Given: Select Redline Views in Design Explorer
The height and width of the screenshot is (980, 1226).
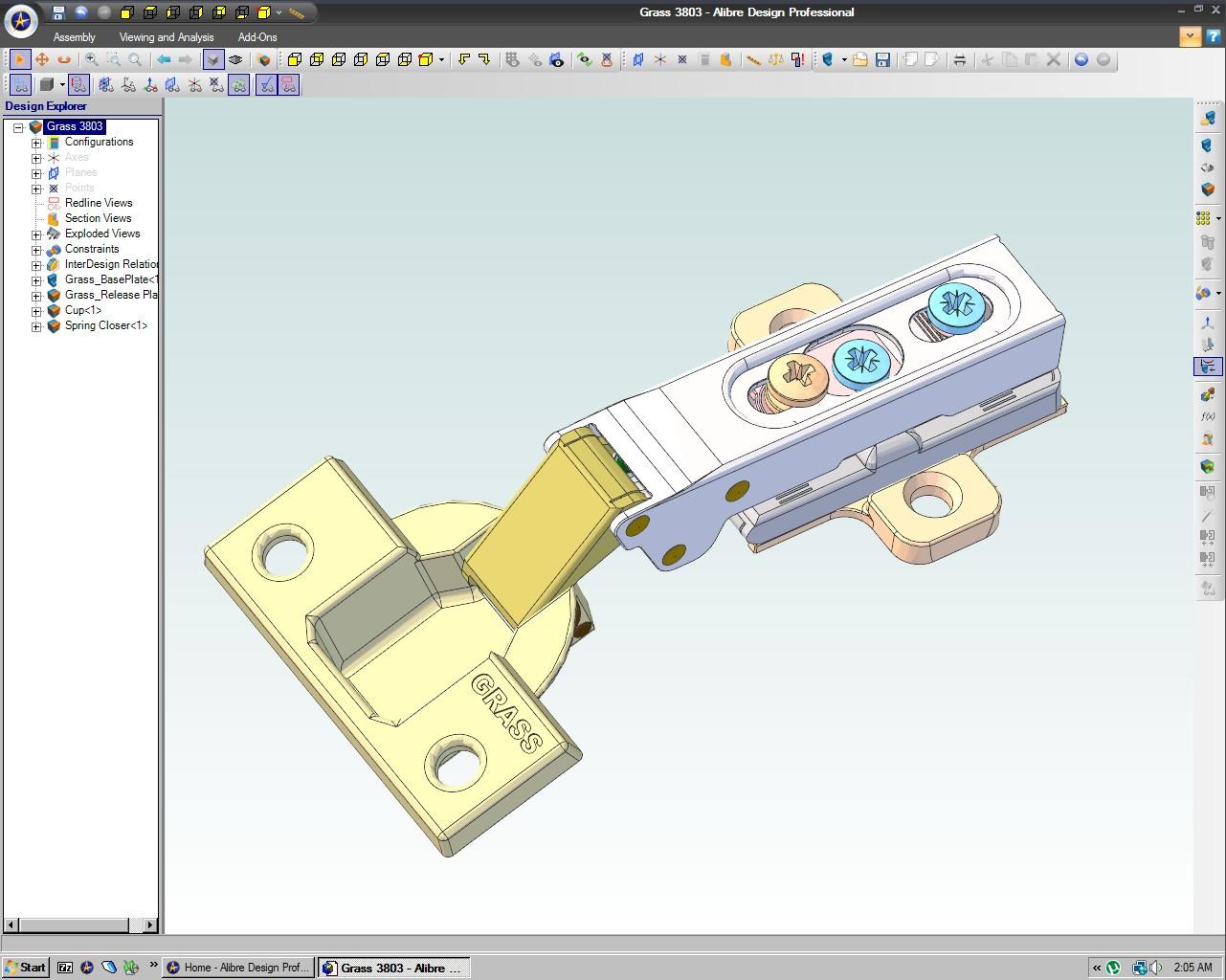Looking at the screenshot, I should point(99,203).
